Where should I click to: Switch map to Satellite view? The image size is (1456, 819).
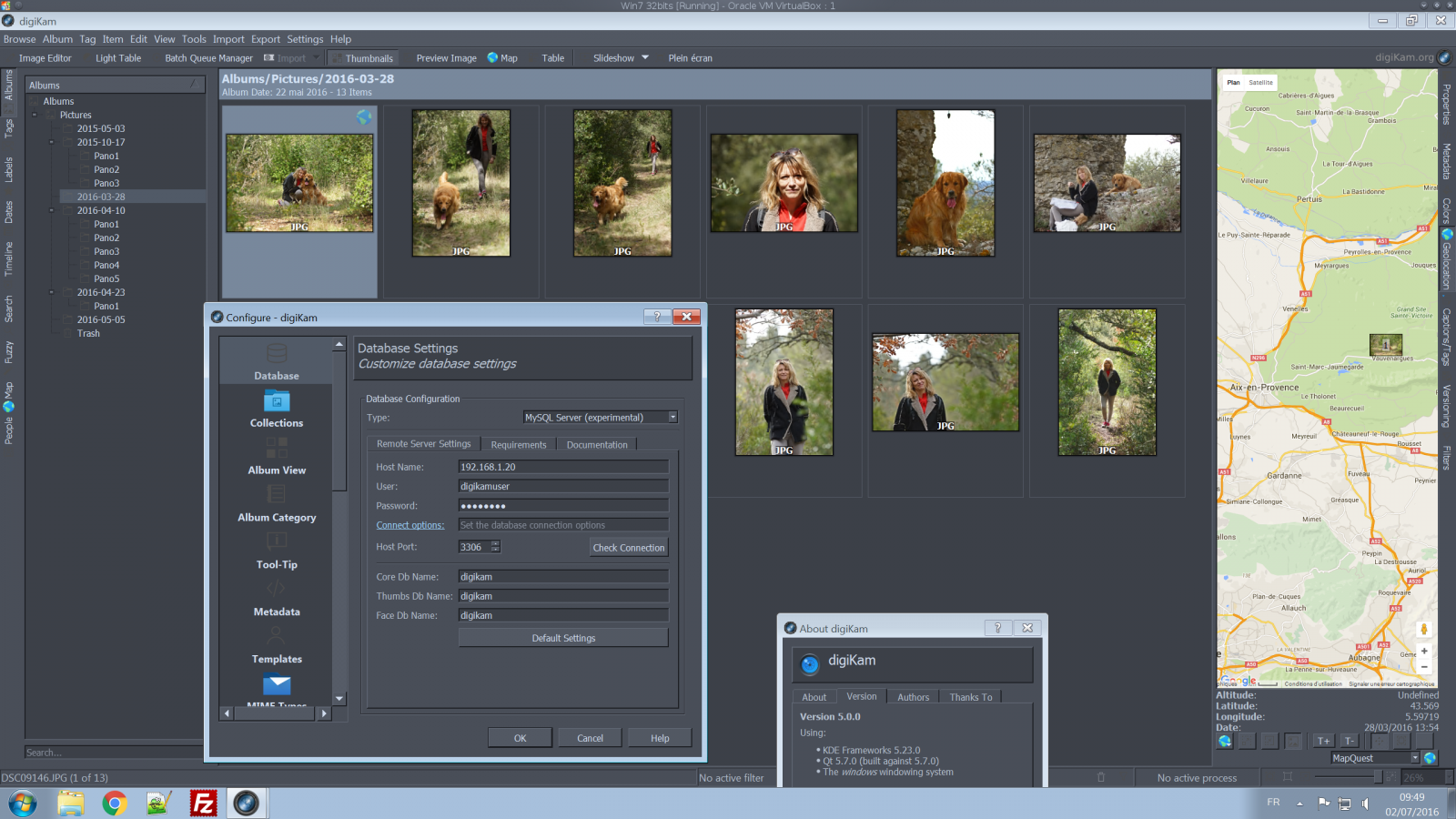point(1260,82)
